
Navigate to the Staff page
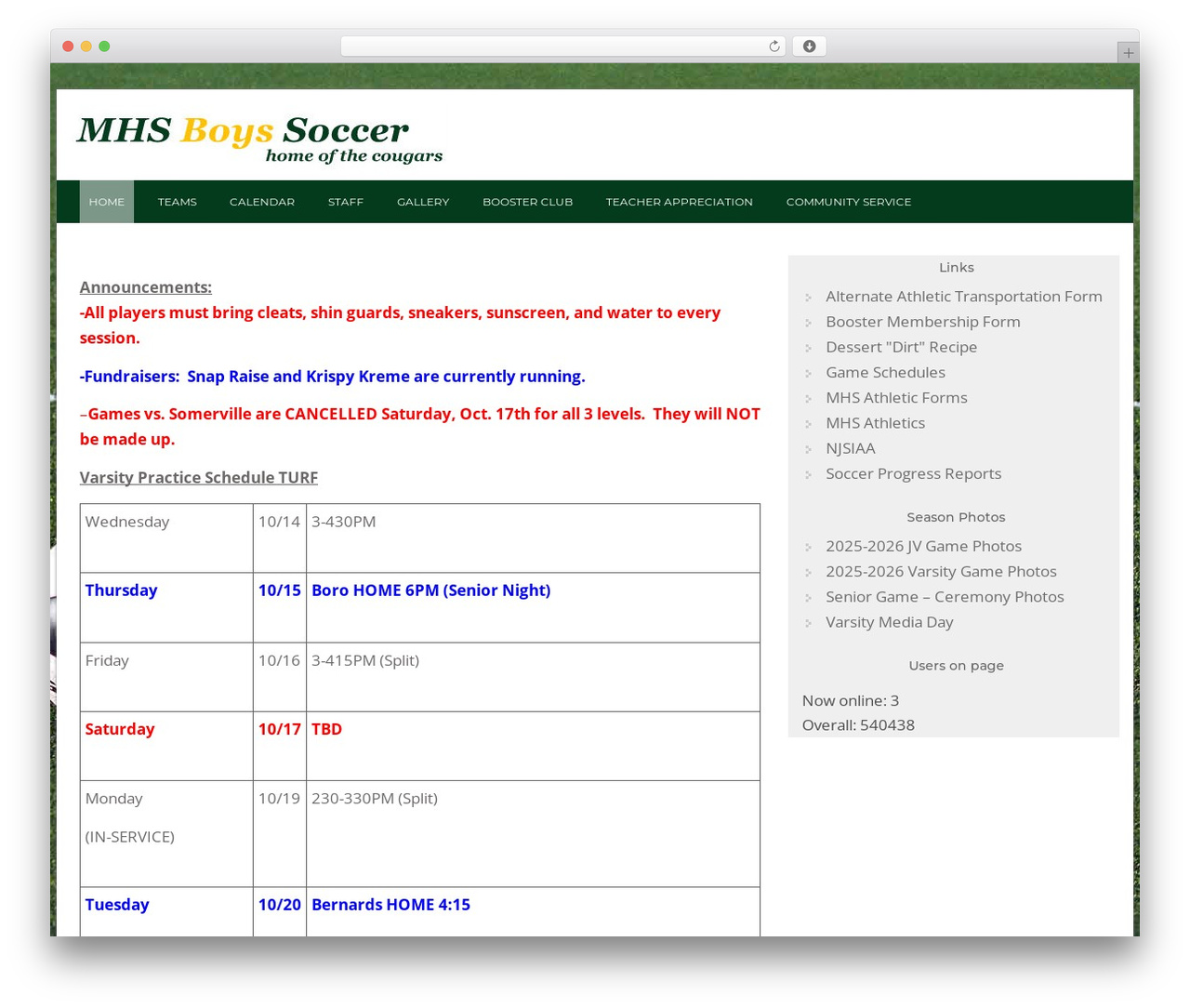(346, 202)
